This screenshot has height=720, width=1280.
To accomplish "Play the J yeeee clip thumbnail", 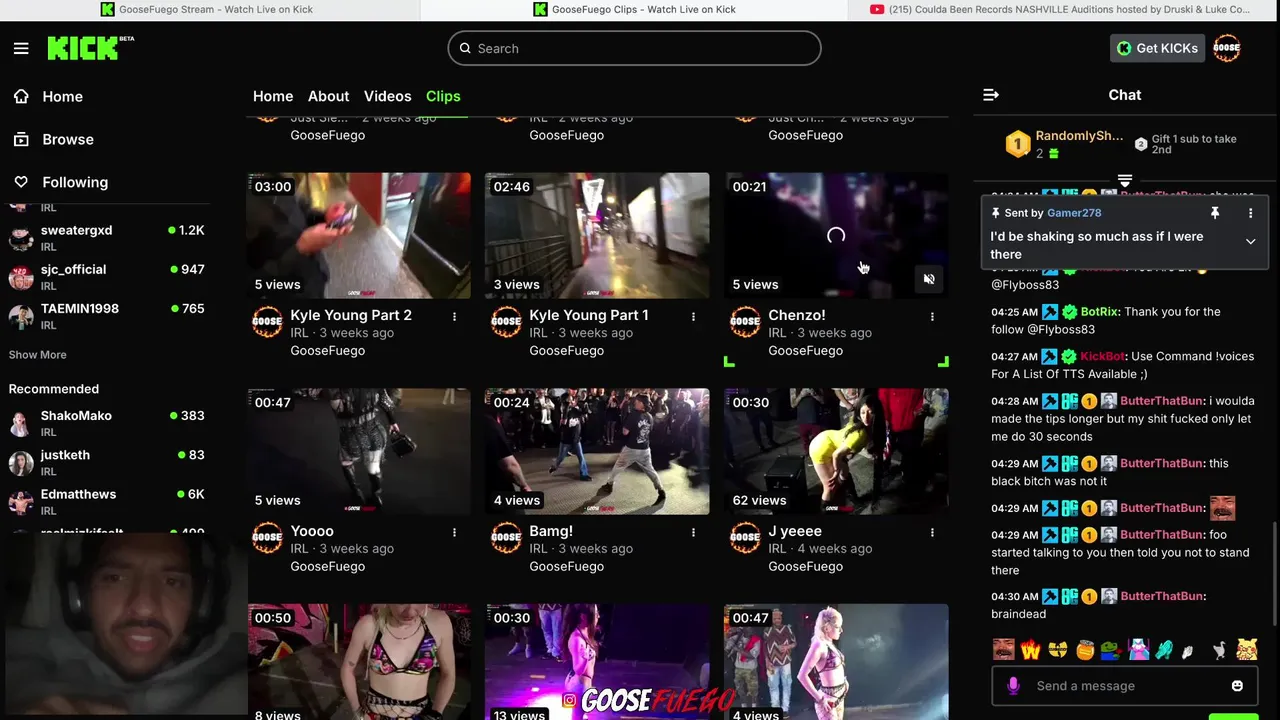I will click(x=836, y=451).
